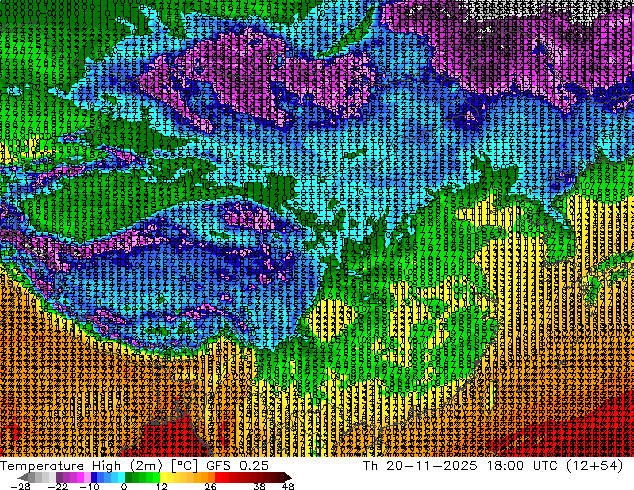Viewport: 634px width, 490px height.
Task: Click the dark green legend swatch right of 0
Action: click(x=129, y=477)
